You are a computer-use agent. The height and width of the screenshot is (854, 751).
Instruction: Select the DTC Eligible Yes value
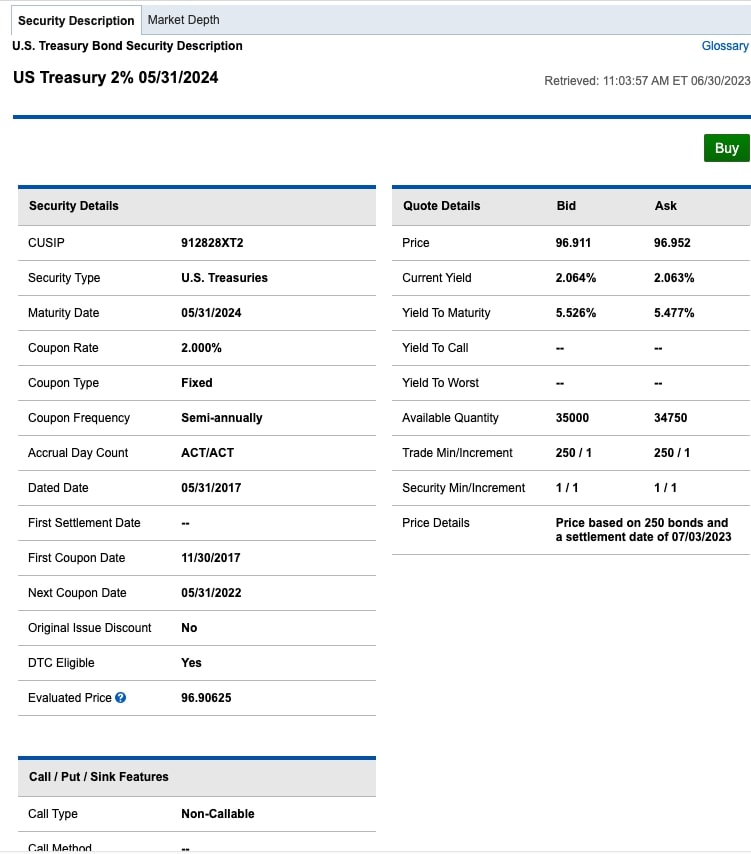[x=191, y=663]
